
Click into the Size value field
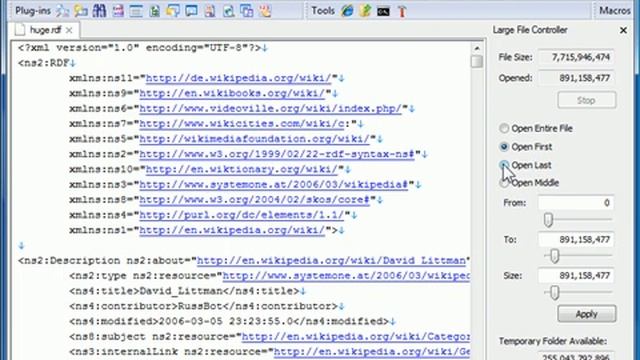pos(576,276)
